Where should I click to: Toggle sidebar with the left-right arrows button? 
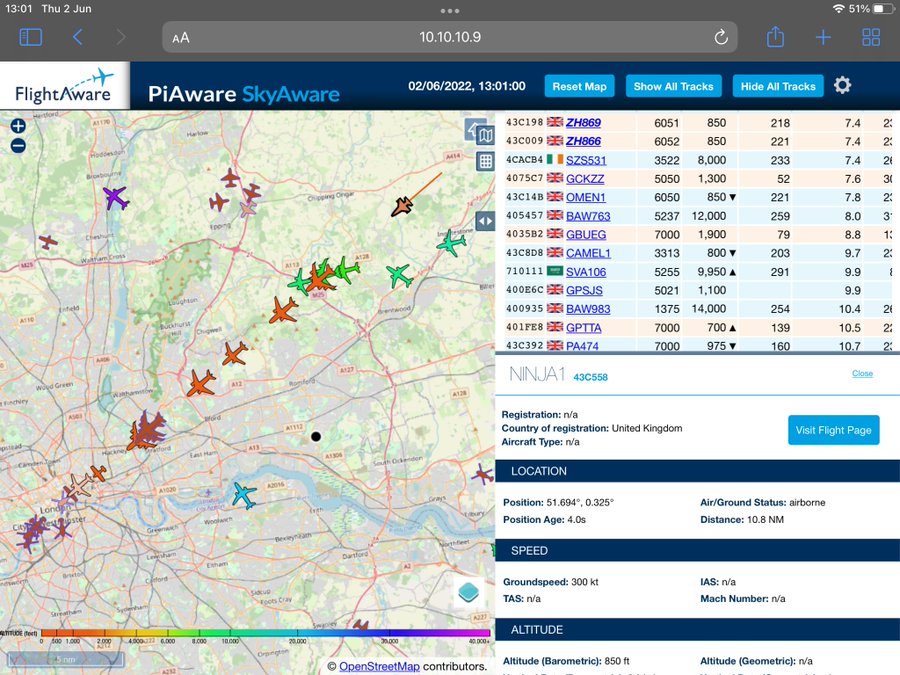point(486,221)
